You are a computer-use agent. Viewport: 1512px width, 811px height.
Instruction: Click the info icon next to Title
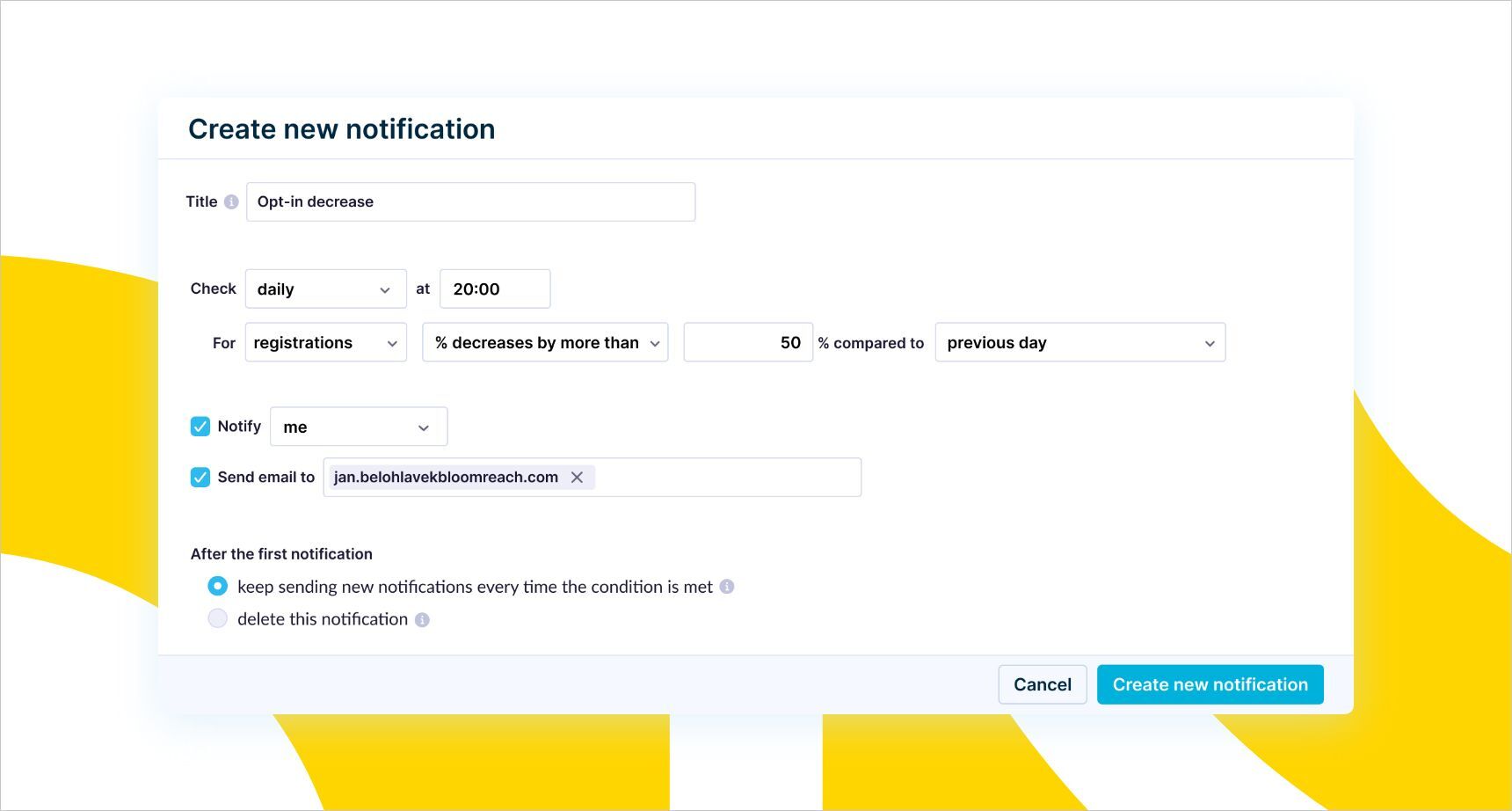[231, 201]
